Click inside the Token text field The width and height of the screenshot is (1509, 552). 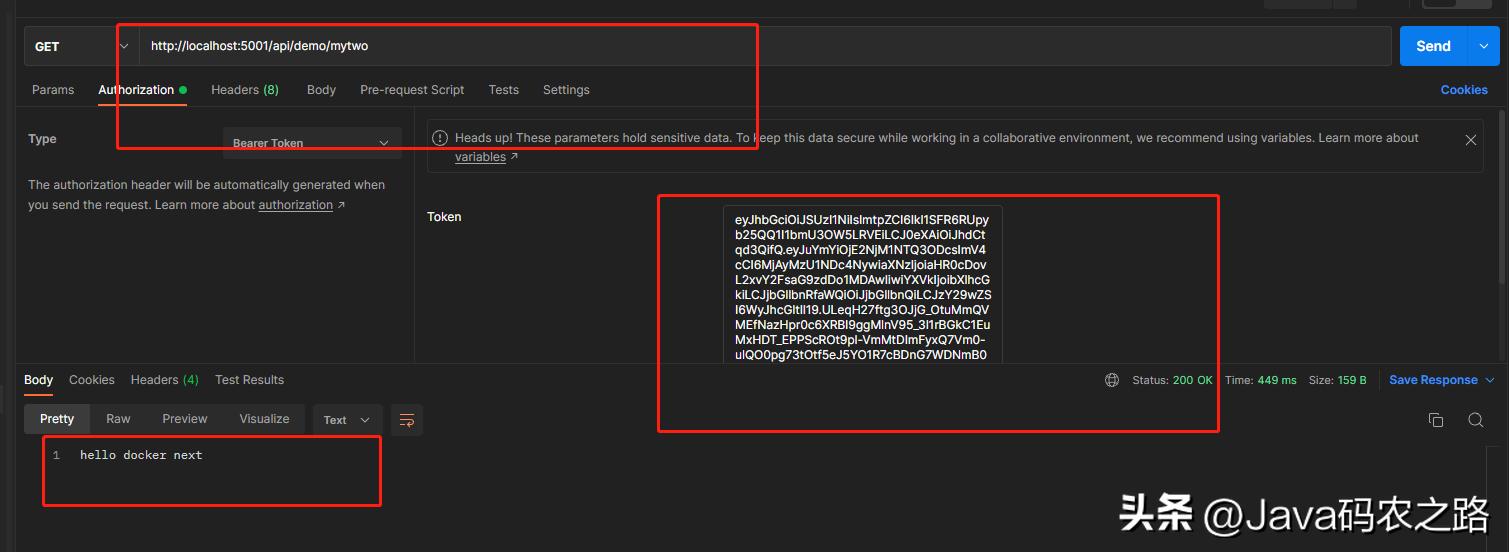point(862,284)
